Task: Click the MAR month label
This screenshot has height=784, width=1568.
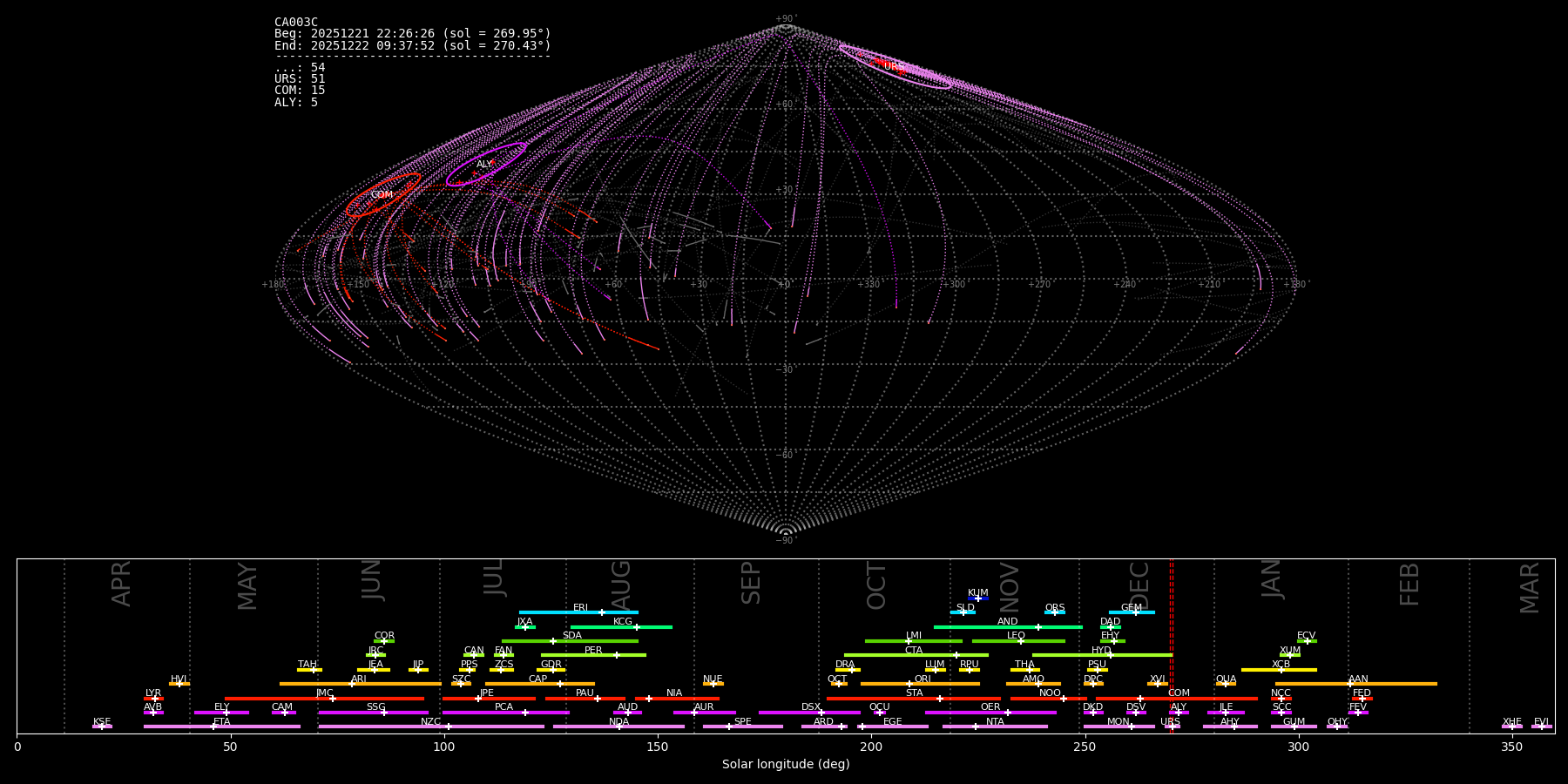Action: pos(1530,587)
